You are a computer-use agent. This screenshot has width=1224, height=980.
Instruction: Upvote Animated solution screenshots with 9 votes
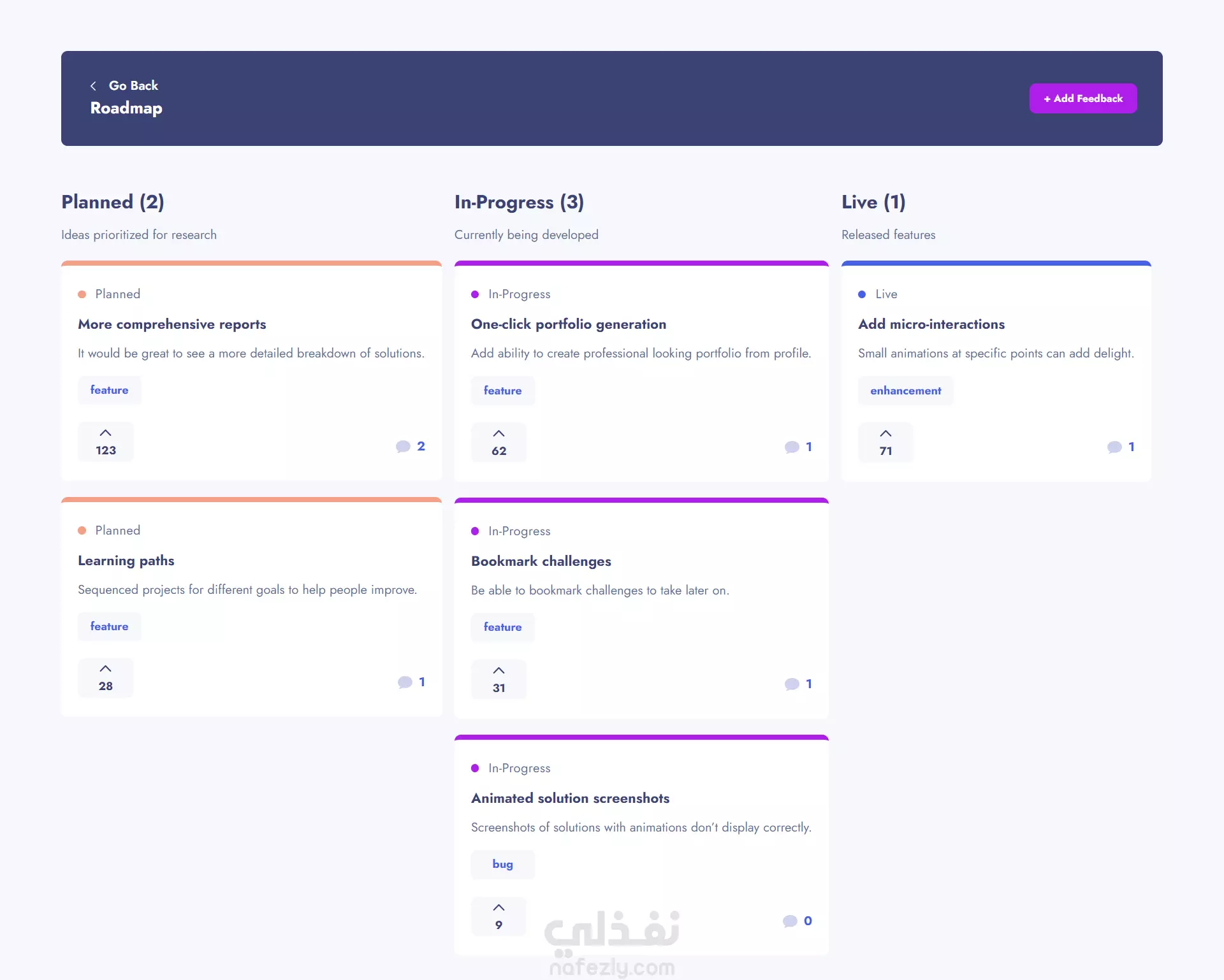click(x=499, y=916)
